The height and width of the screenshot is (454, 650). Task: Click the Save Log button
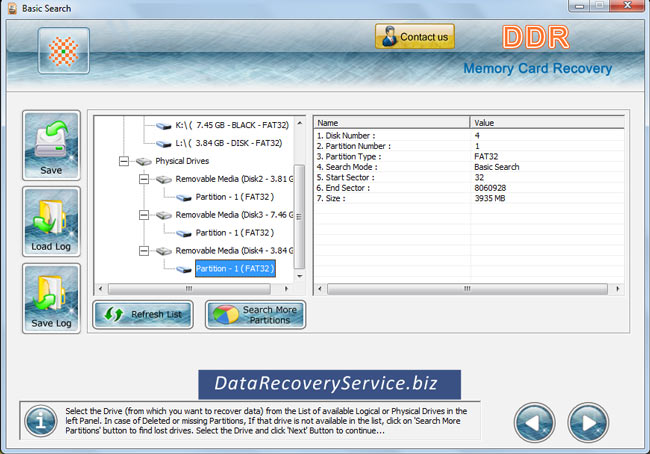51,299
